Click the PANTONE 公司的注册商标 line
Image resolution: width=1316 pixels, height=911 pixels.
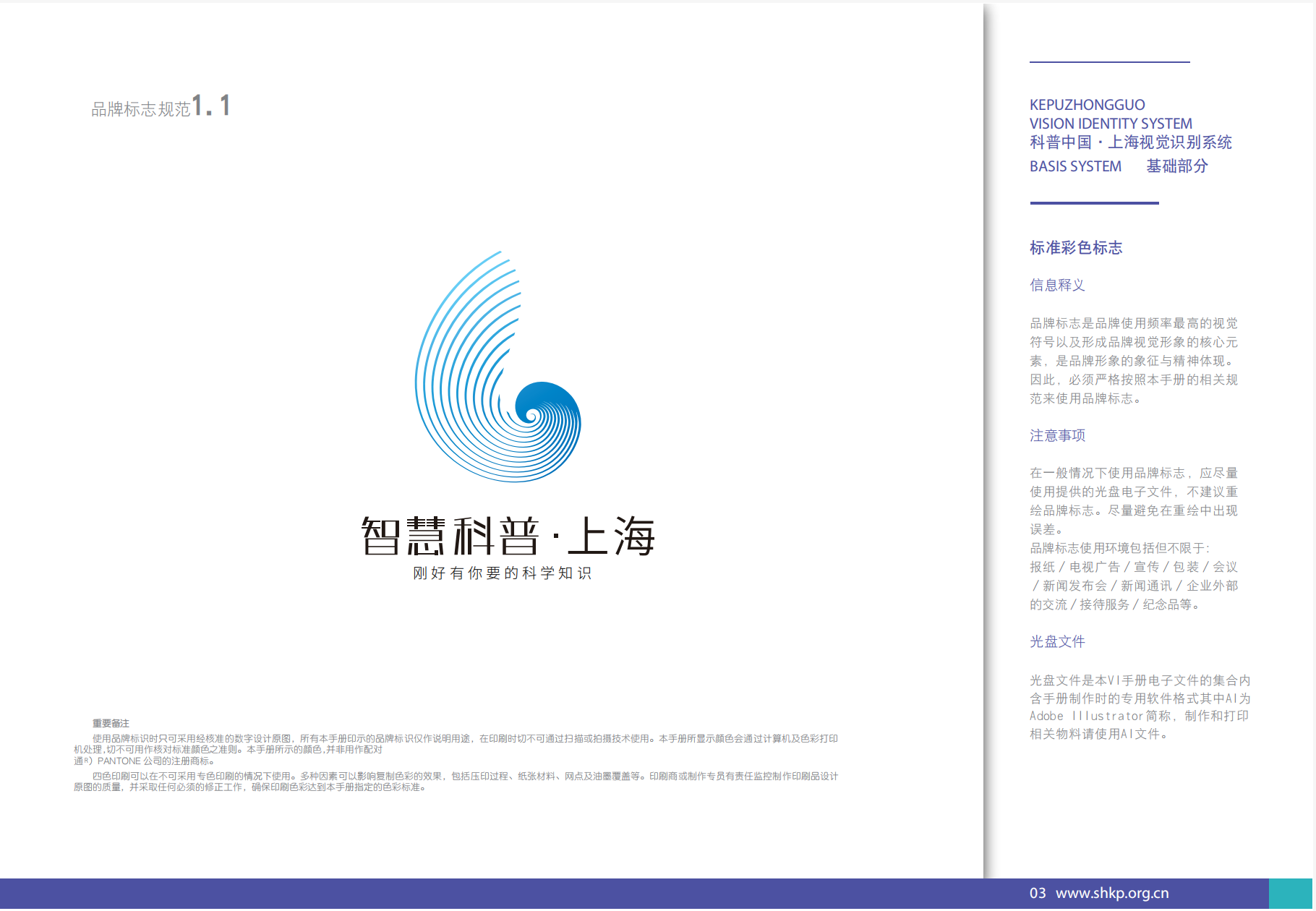tap(145, 761)
